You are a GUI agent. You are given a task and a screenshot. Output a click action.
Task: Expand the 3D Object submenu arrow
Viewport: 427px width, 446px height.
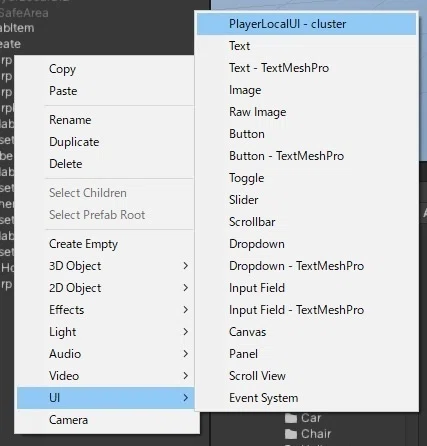186,266
